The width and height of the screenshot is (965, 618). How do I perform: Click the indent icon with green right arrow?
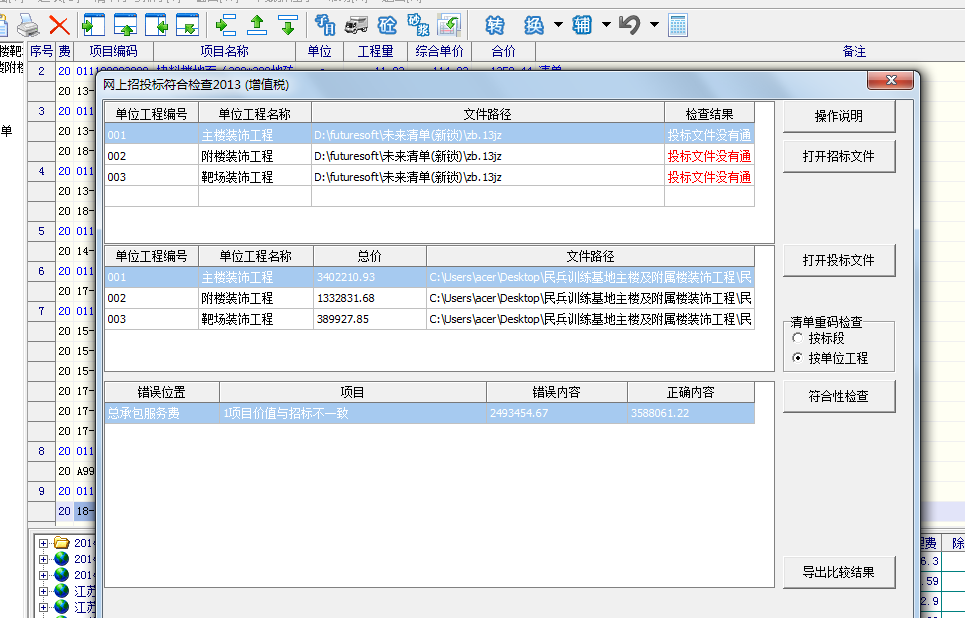tap(226, 25)
